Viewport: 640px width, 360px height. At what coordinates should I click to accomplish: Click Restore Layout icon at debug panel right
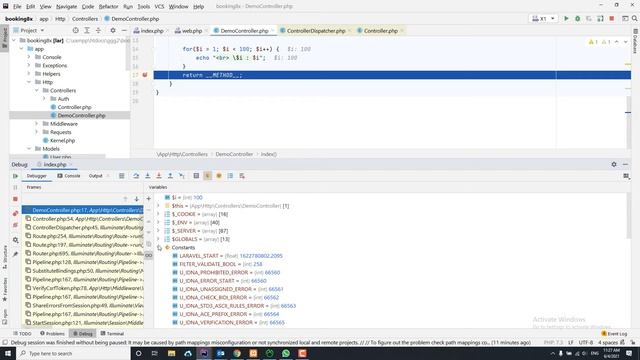coord(626,176)
